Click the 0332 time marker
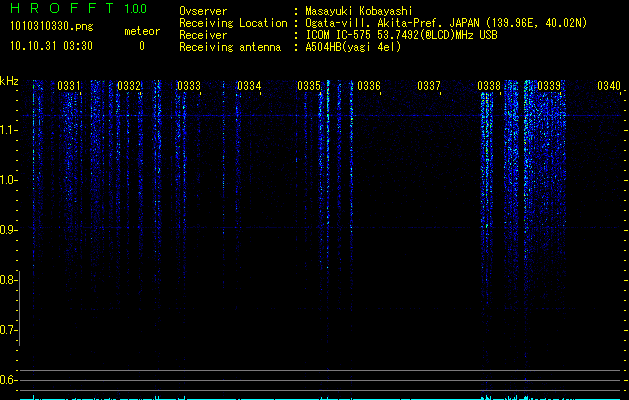 (129, 86)
